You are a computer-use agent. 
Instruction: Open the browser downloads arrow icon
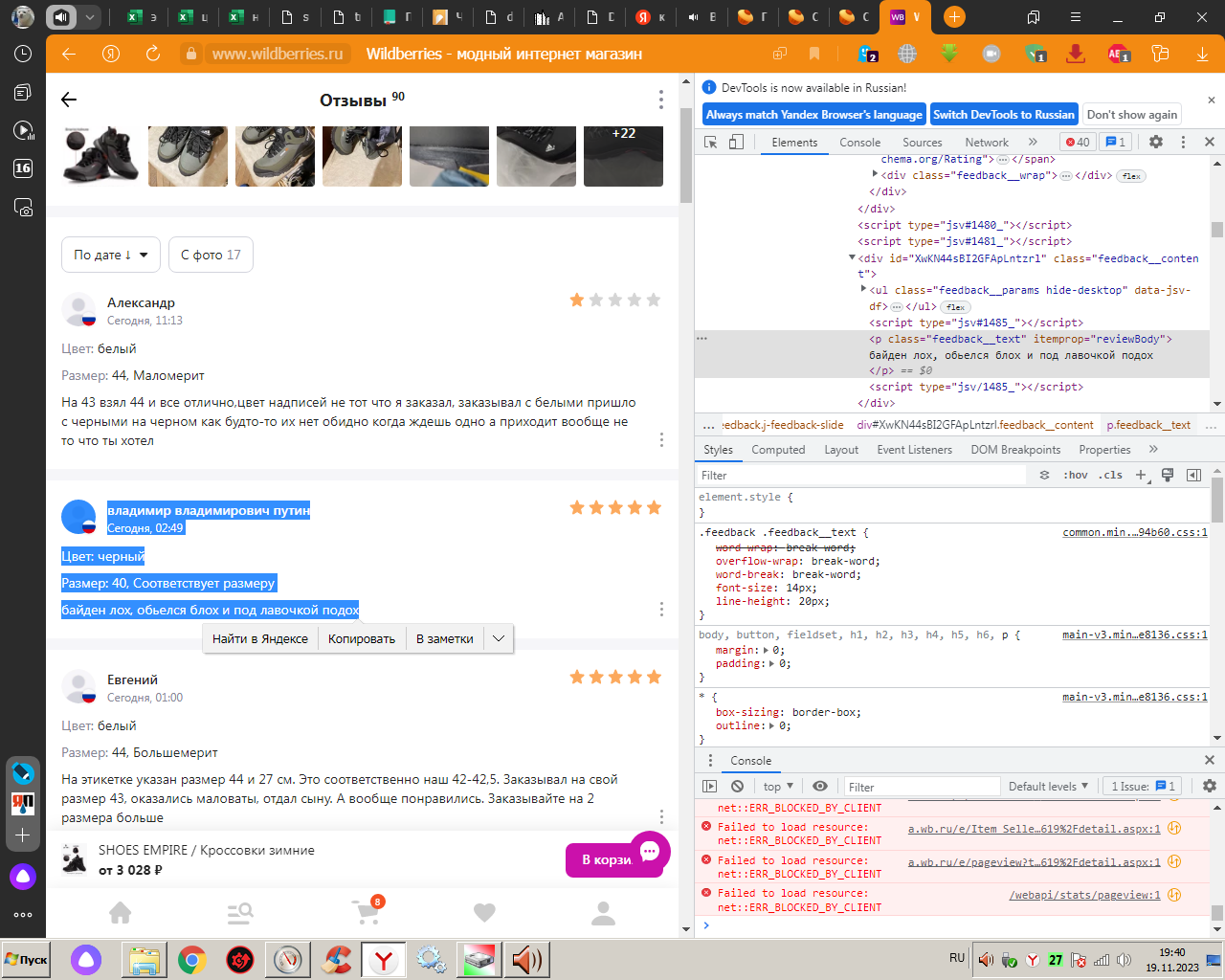pos(1202,54)
